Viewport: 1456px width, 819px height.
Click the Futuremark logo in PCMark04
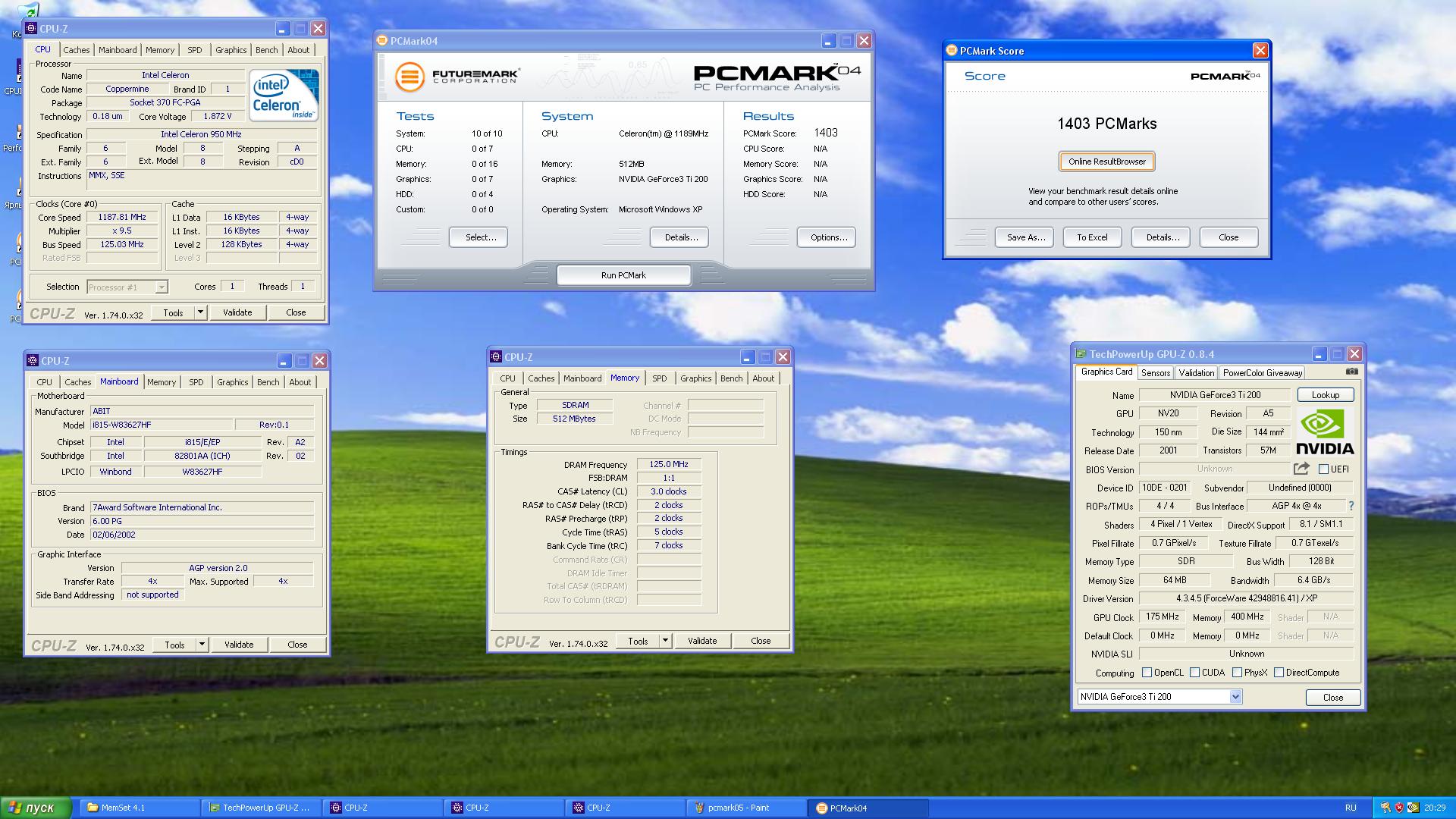tap(457, 77)
